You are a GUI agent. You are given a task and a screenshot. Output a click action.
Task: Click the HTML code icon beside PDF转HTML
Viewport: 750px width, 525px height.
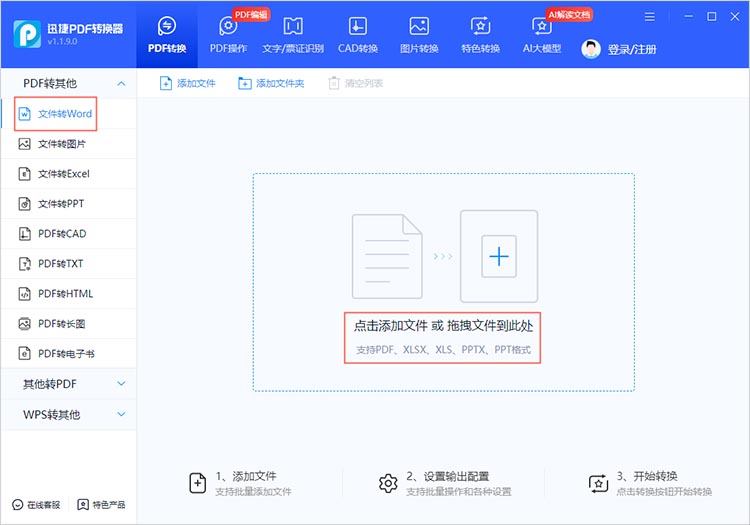24,294
